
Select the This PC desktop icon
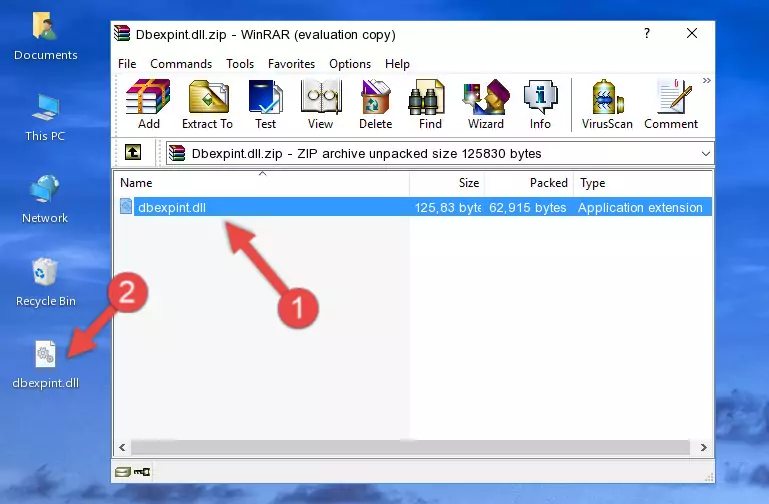[x=45, y=118]
